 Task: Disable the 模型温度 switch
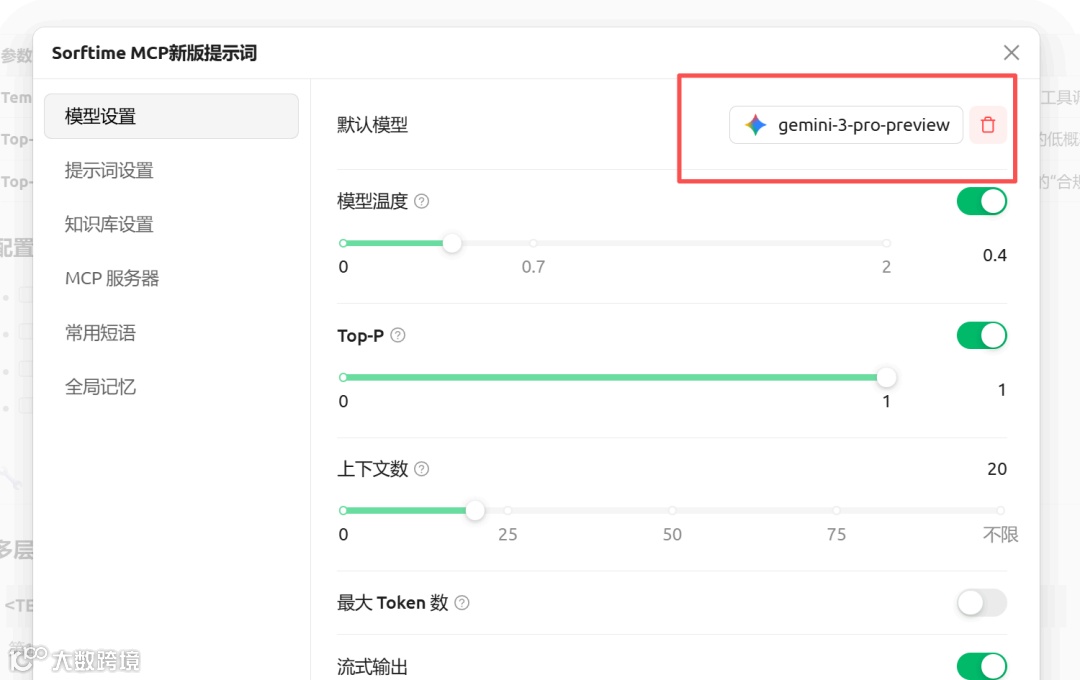pyautogui.click(x=982, y=201)
